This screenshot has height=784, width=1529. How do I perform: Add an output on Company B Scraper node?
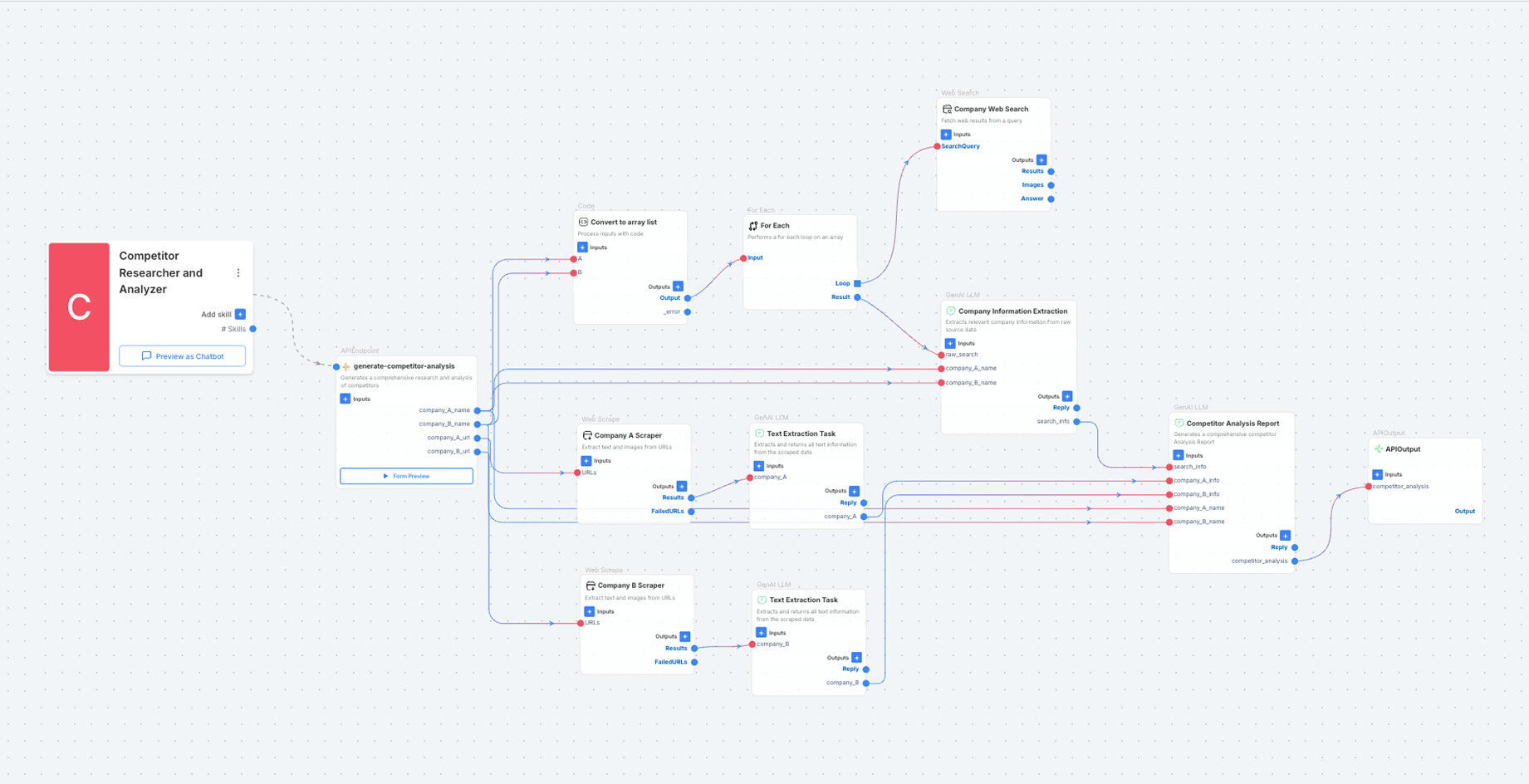click(x=685, y=636)
